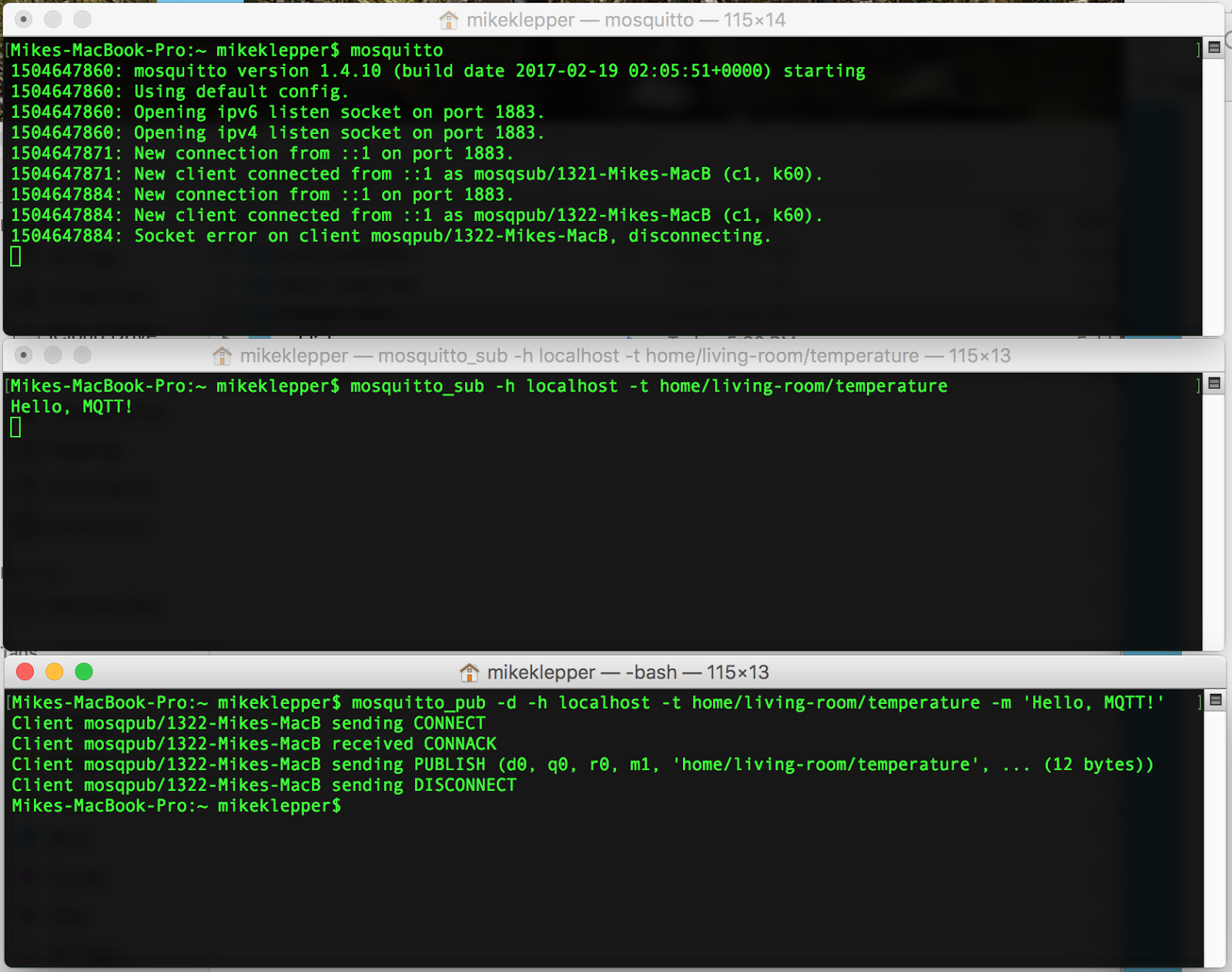Maximize the bash terminal with green button
The width and height of the screenshot is (1232, 972).
click(x=84, y=672)
